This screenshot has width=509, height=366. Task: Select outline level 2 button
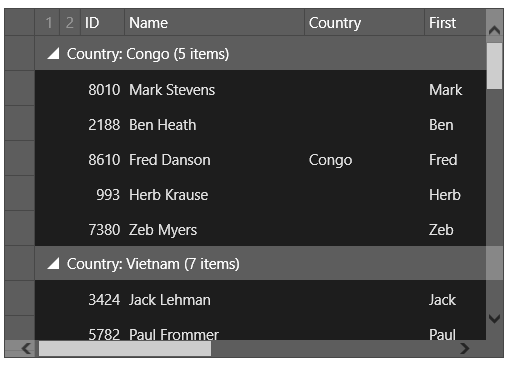pyautogui.click(x=70, y=23)
